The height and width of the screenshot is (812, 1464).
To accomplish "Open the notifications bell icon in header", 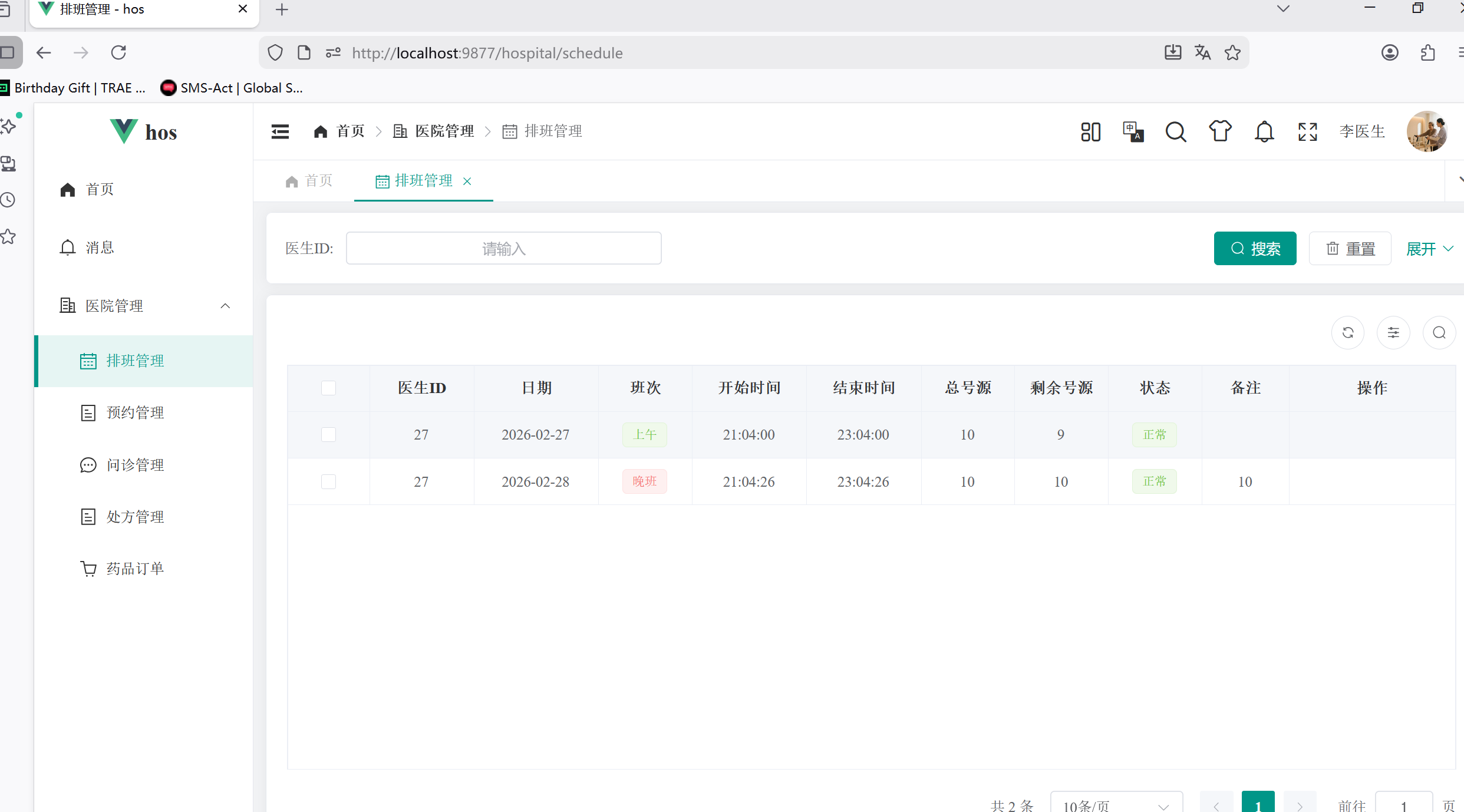I will point(1264,131).
